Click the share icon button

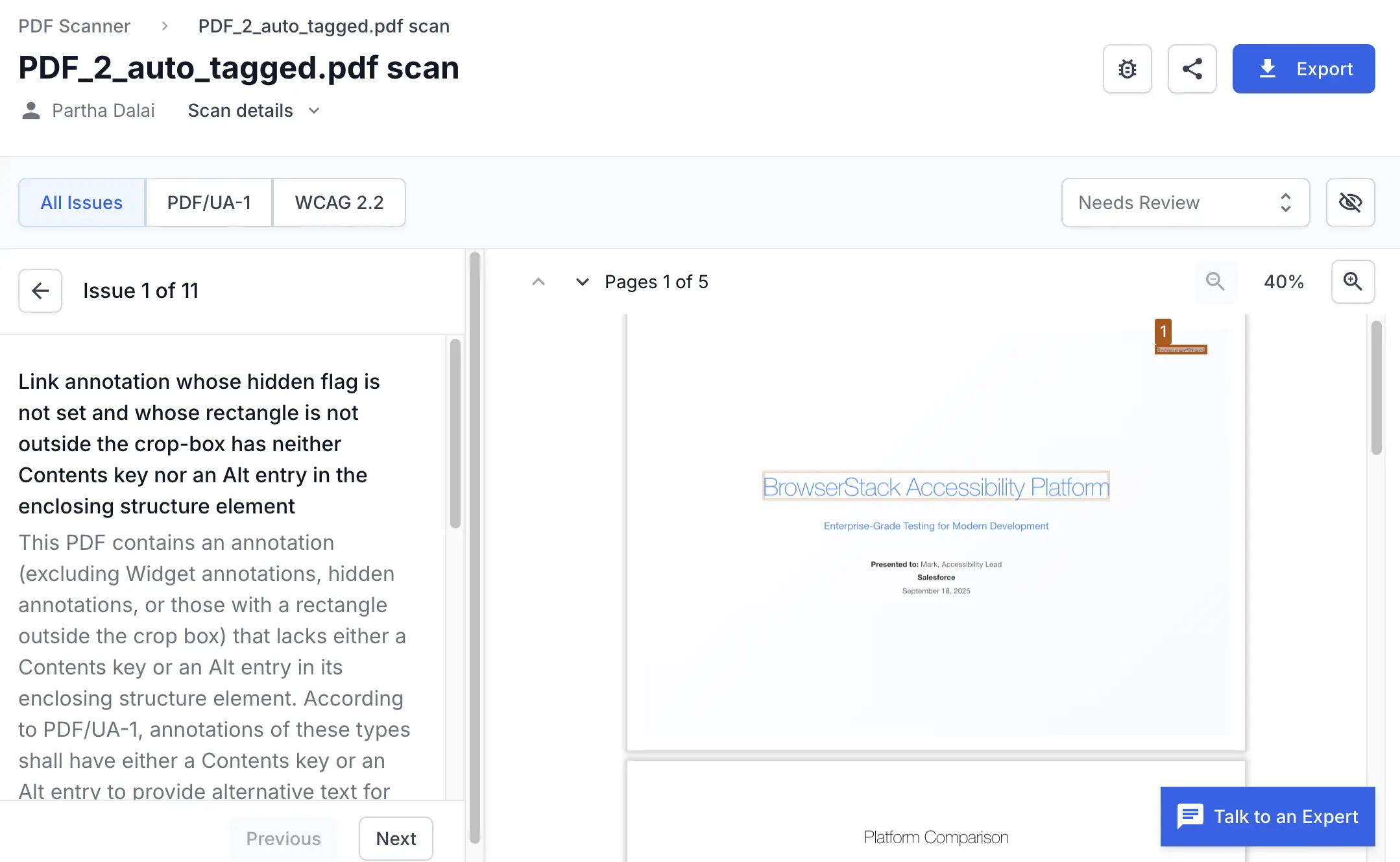tap(1192, 69)
